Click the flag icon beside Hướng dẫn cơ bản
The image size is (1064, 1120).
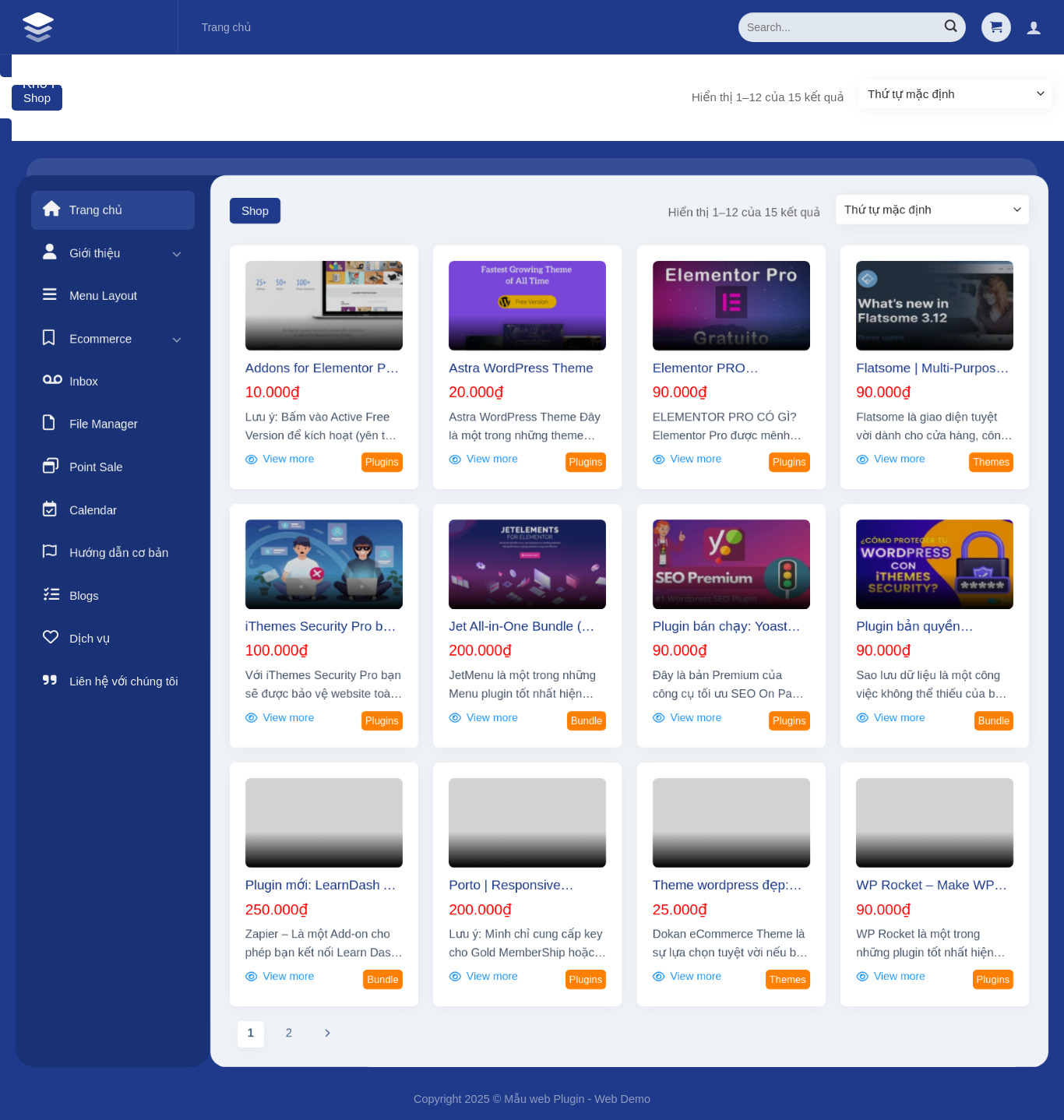50,551
